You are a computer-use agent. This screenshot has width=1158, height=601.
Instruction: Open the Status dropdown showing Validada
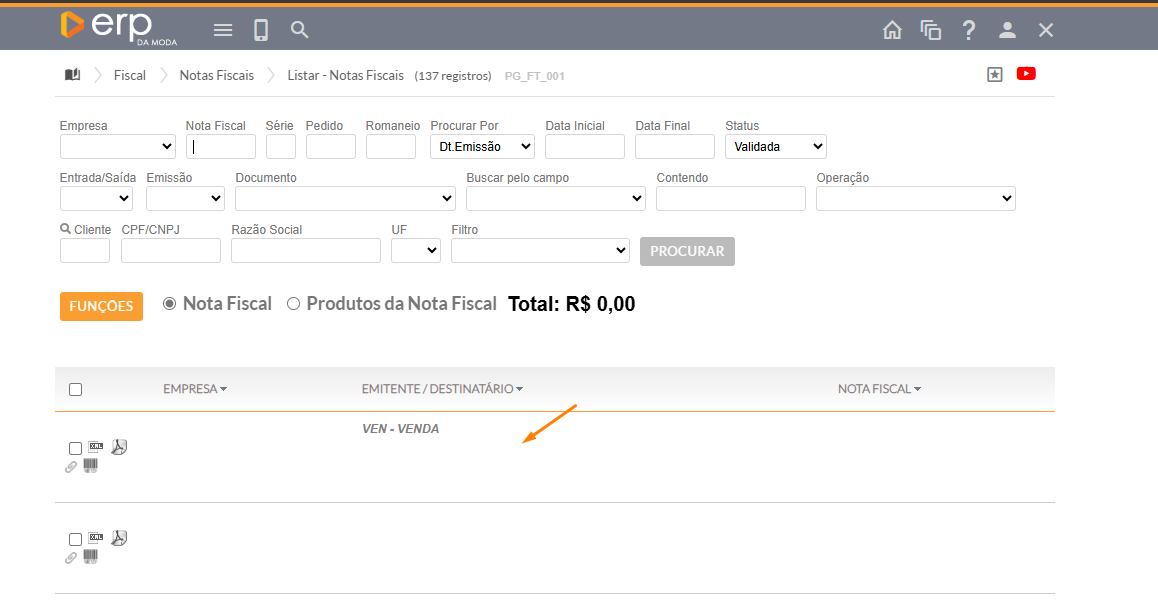[x=776, y=147]
